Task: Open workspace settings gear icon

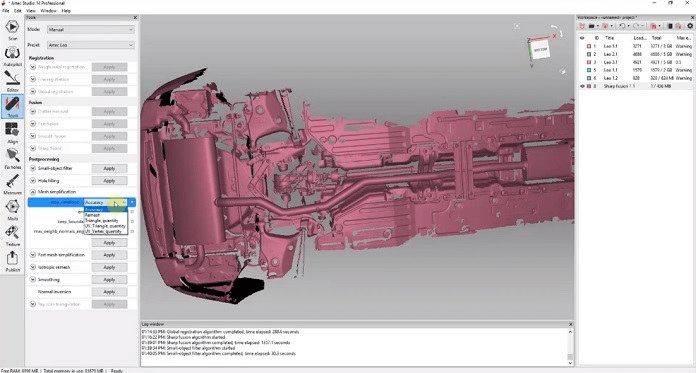Action: pyautogui.click(x=690, y=26)
